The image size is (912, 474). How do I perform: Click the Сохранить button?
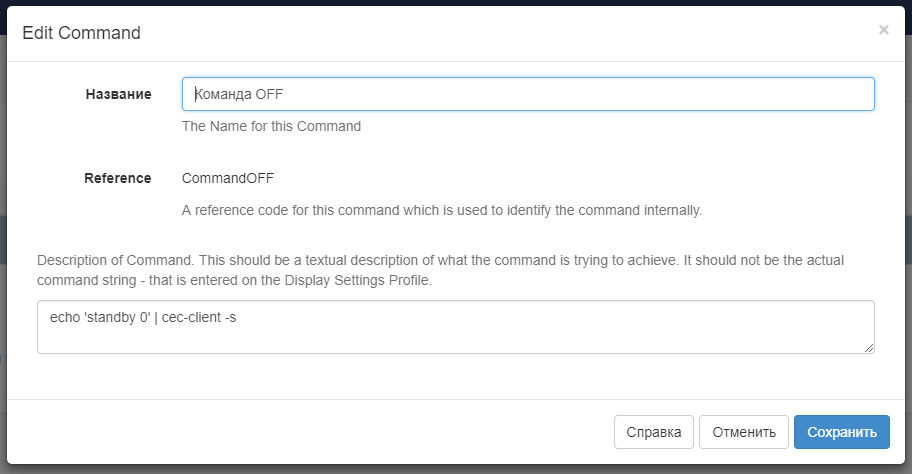pyautogui.click(x=842, y=432)
